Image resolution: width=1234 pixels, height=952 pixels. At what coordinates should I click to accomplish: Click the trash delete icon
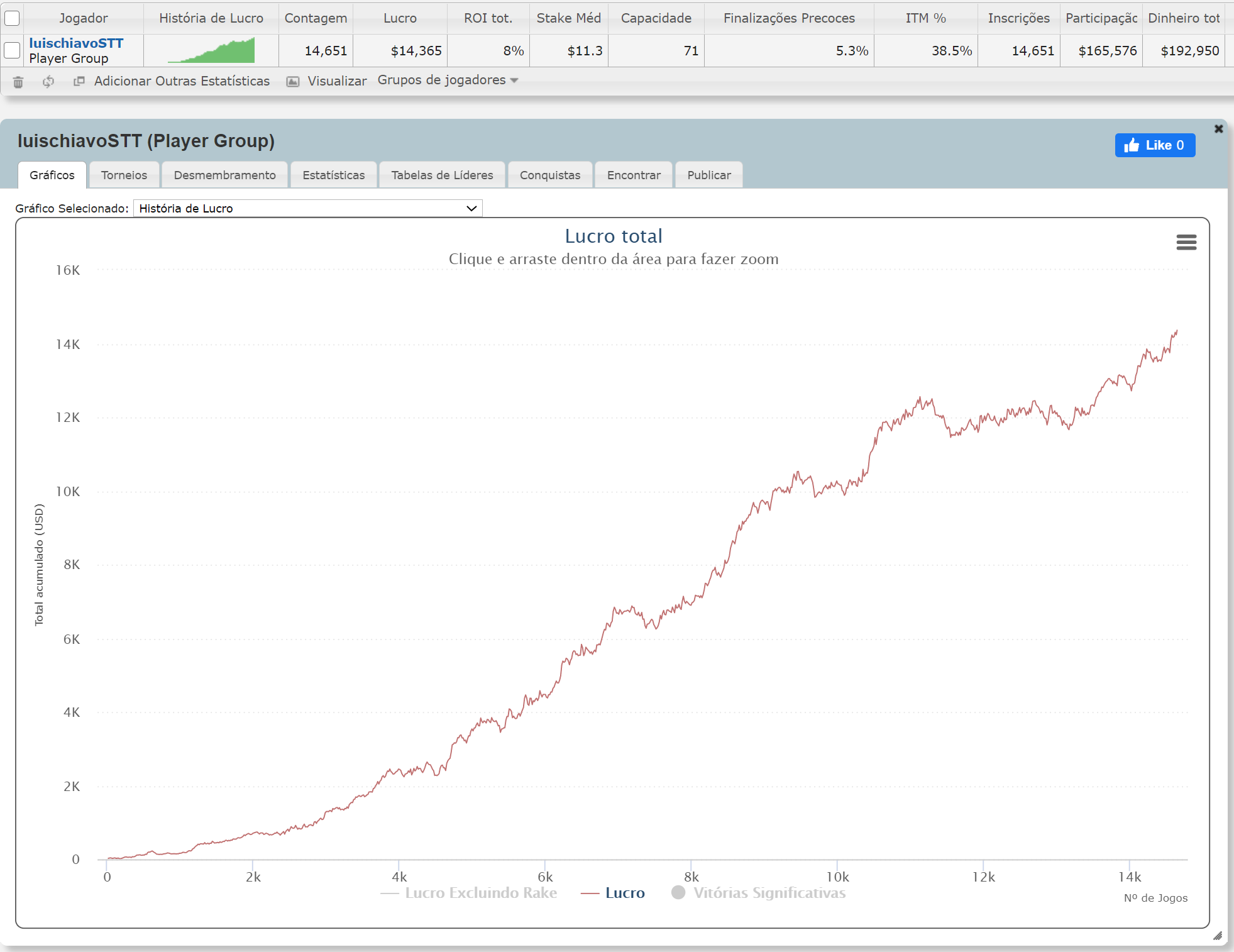(x=18, y=82)
